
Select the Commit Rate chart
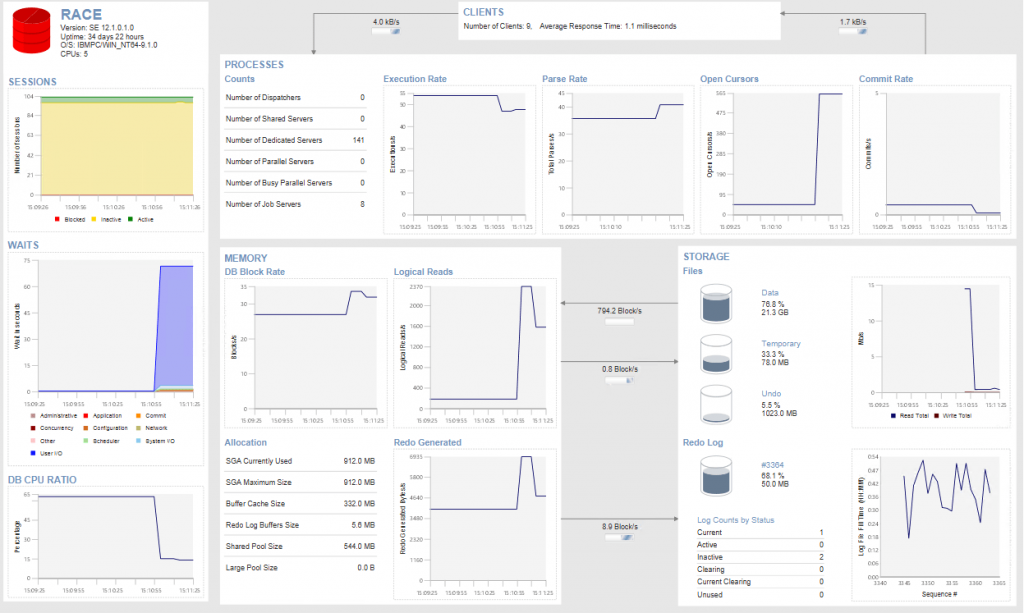click(935, 159)
